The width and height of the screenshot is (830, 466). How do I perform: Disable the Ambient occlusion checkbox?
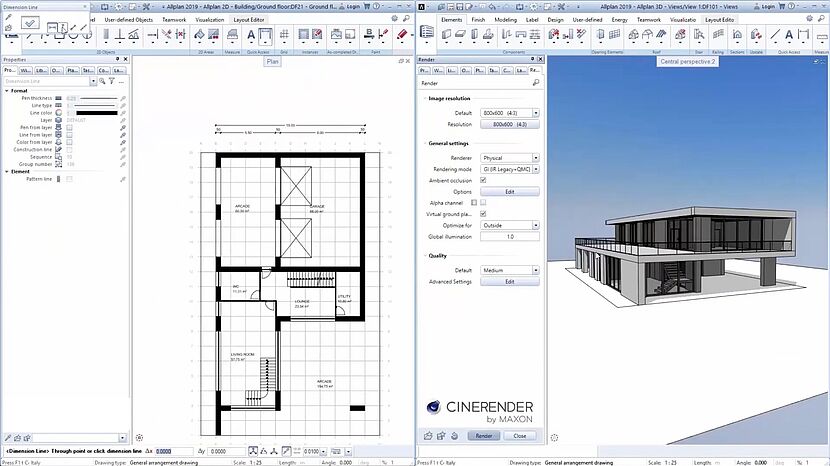point(484,180)
